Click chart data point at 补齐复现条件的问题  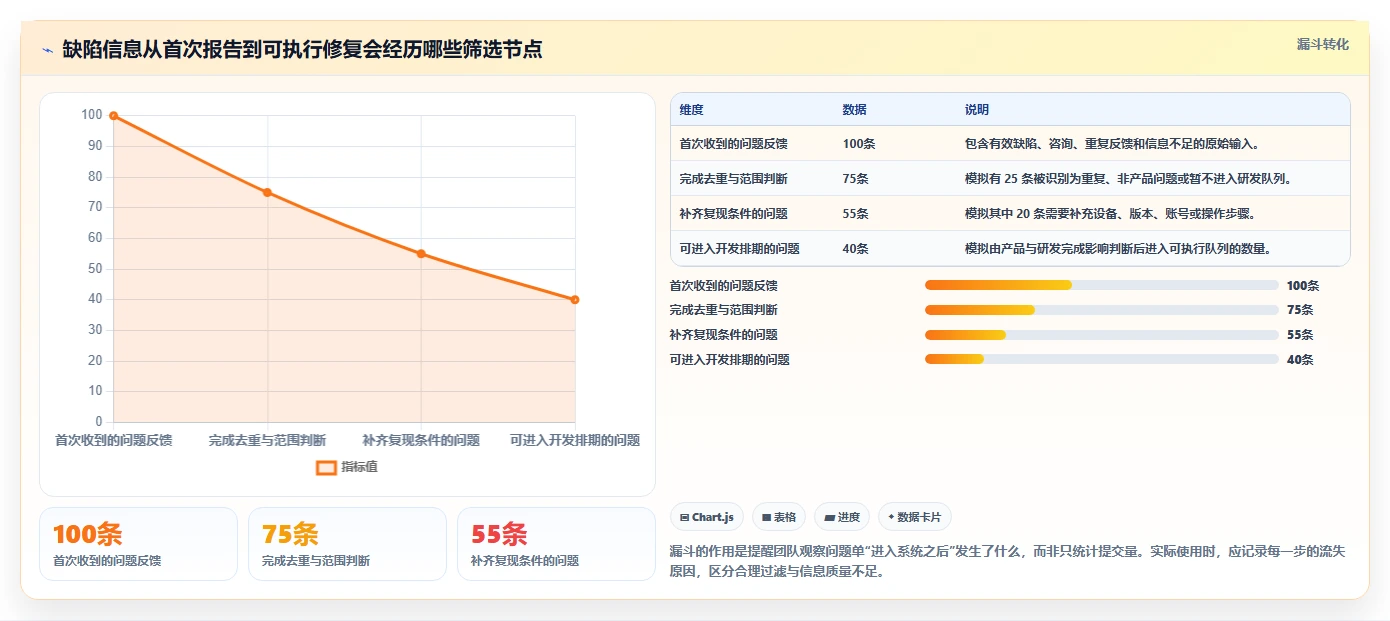421,254
